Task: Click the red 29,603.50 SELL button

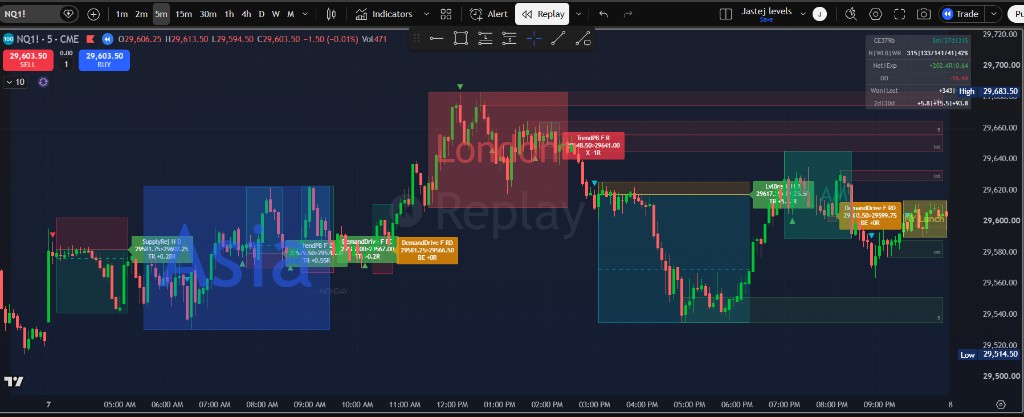Action: coord(27,60)
